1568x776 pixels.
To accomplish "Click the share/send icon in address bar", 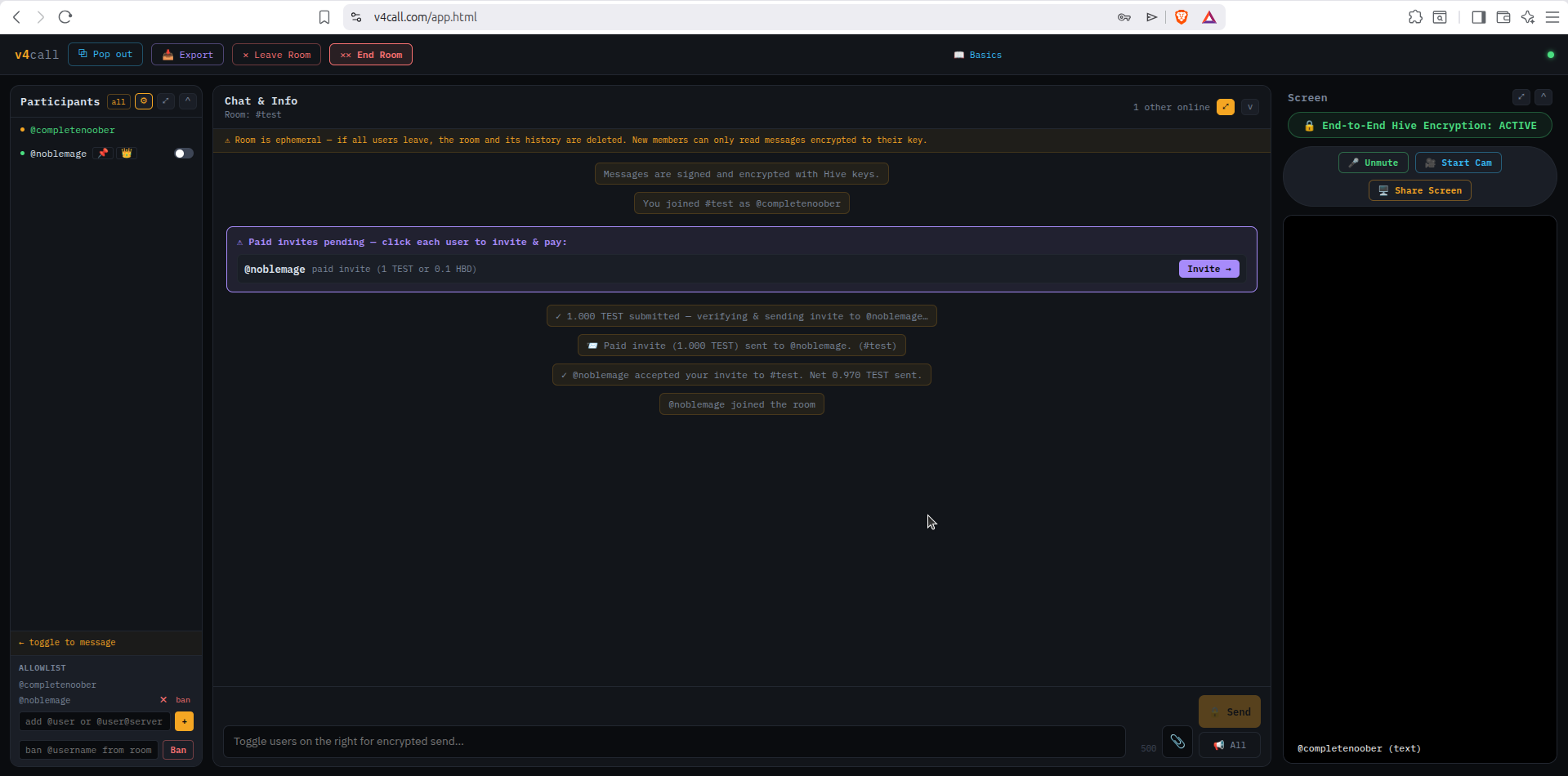I will coord(1151,17).
